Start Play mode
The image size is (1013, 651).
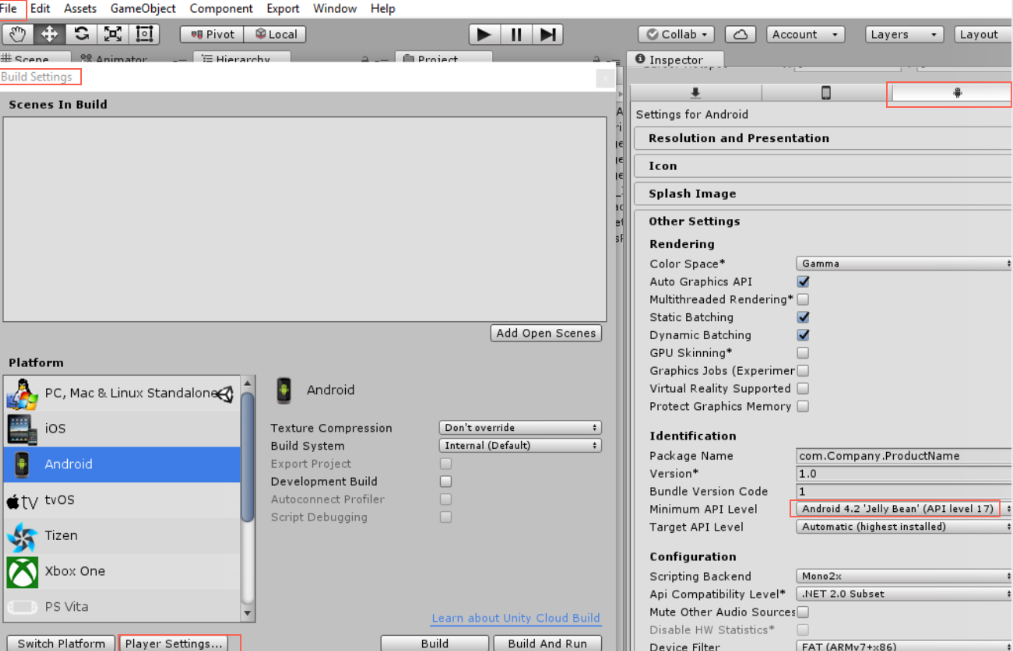tap(483, 34)
